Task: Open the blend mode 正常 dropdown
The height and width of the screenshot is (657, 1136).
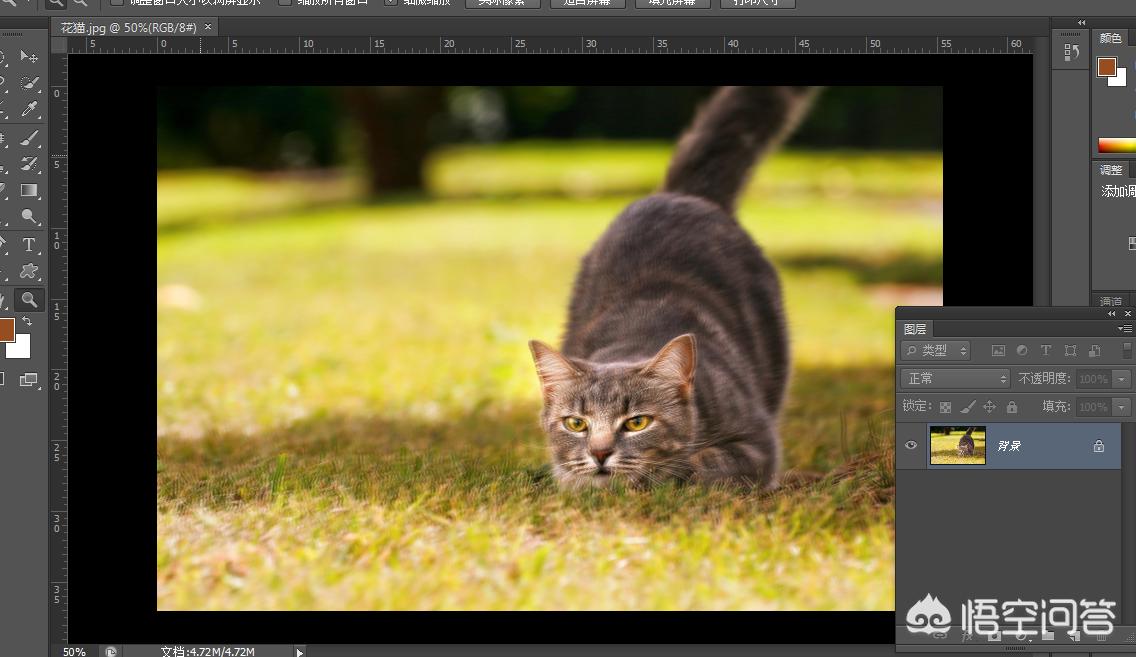Action: coord(956,379)
